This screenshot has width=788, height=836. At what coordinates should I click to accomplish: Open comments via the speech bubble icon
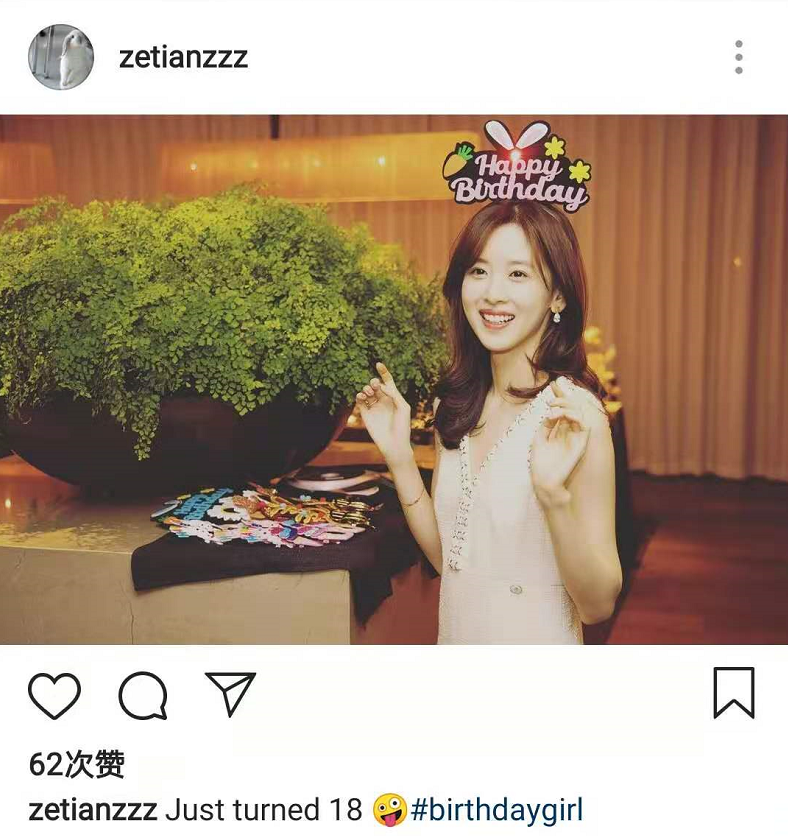point(143,695)
